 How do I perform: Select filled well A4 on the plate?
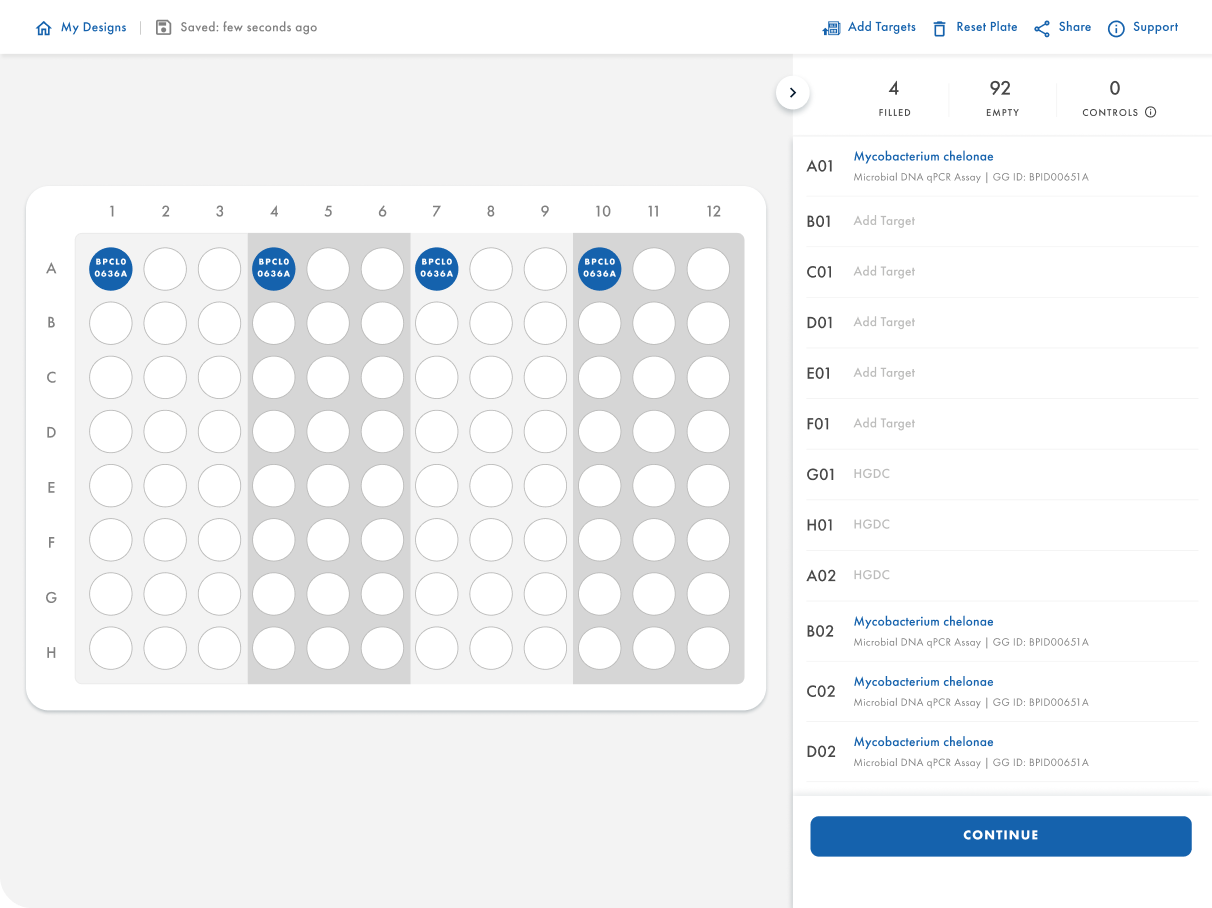pos(274,269)
